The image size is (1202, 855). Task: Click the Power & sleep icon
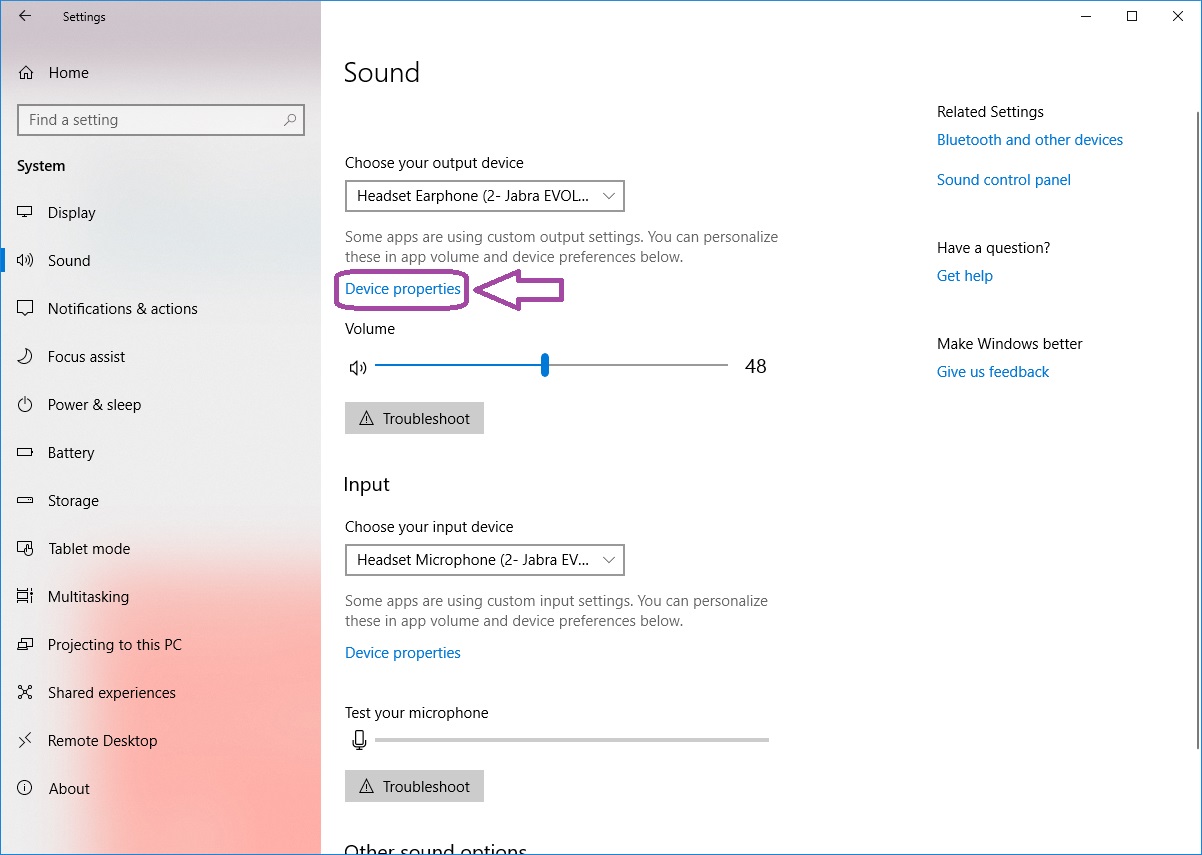tap(26, 405)
